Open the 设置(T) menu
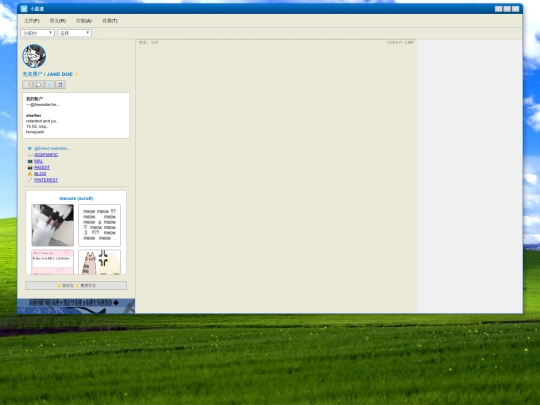Image resolution: width=540 pixels, height=405 pixels. coord(110,21)
